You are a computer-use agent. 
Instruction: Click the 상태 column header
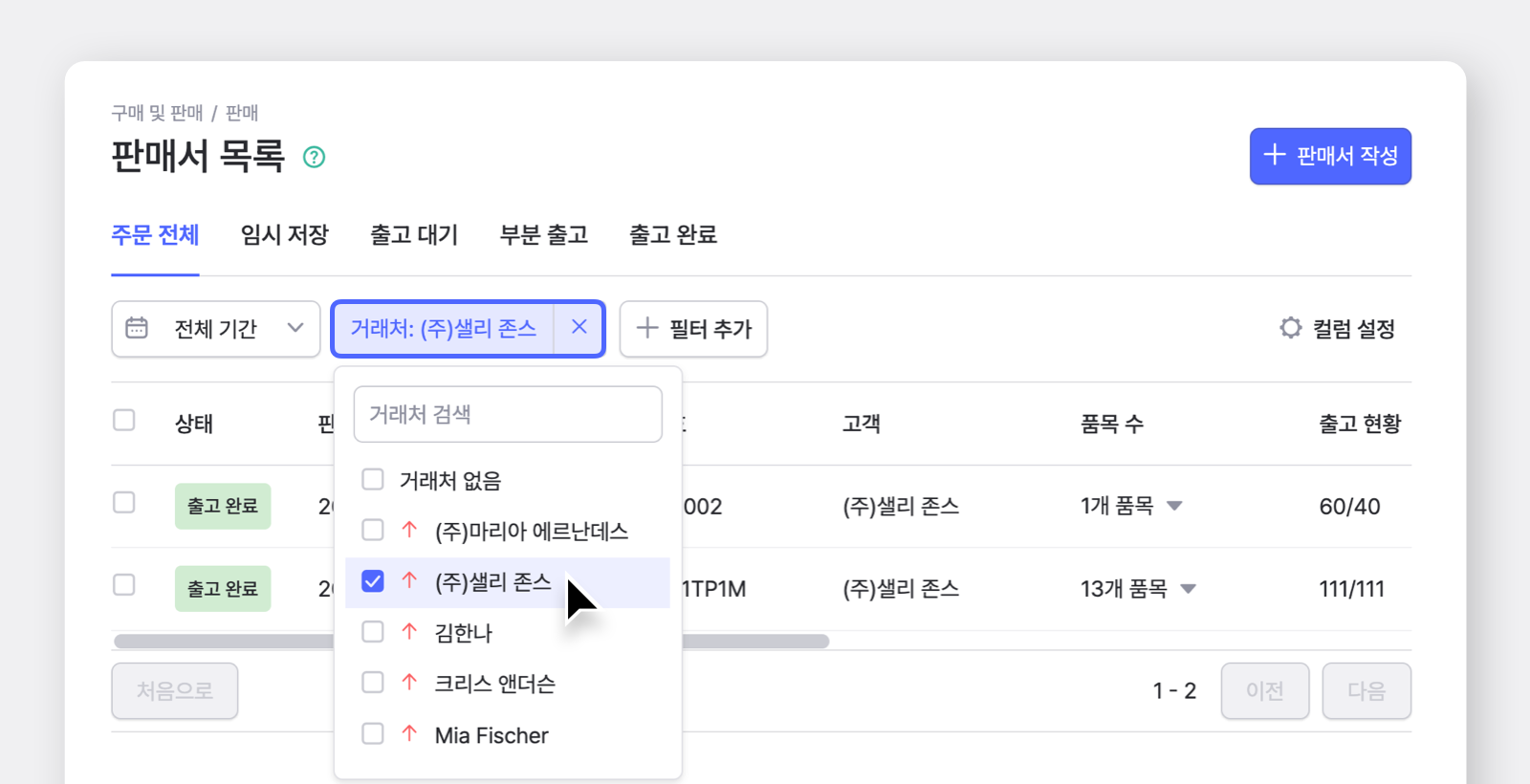click(x=194, y=424)
